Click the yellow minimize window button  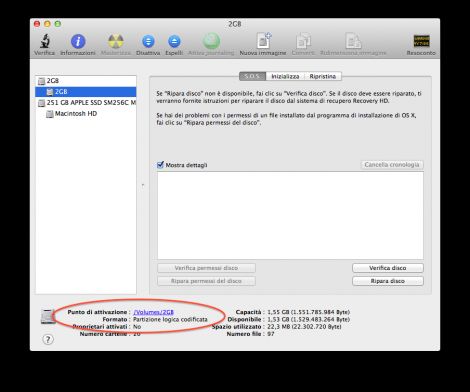(47, 24)
